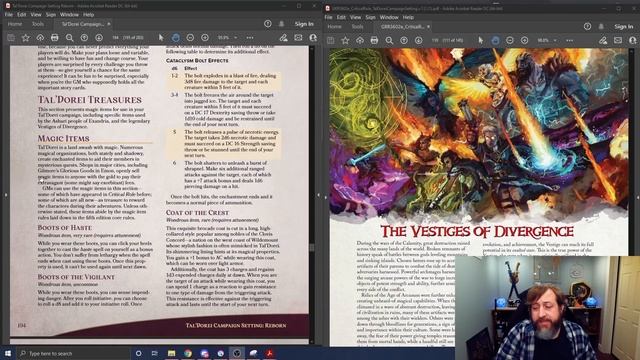Switch to Home tab in right Acrobat window
The image size is (640, 360).
335,27
